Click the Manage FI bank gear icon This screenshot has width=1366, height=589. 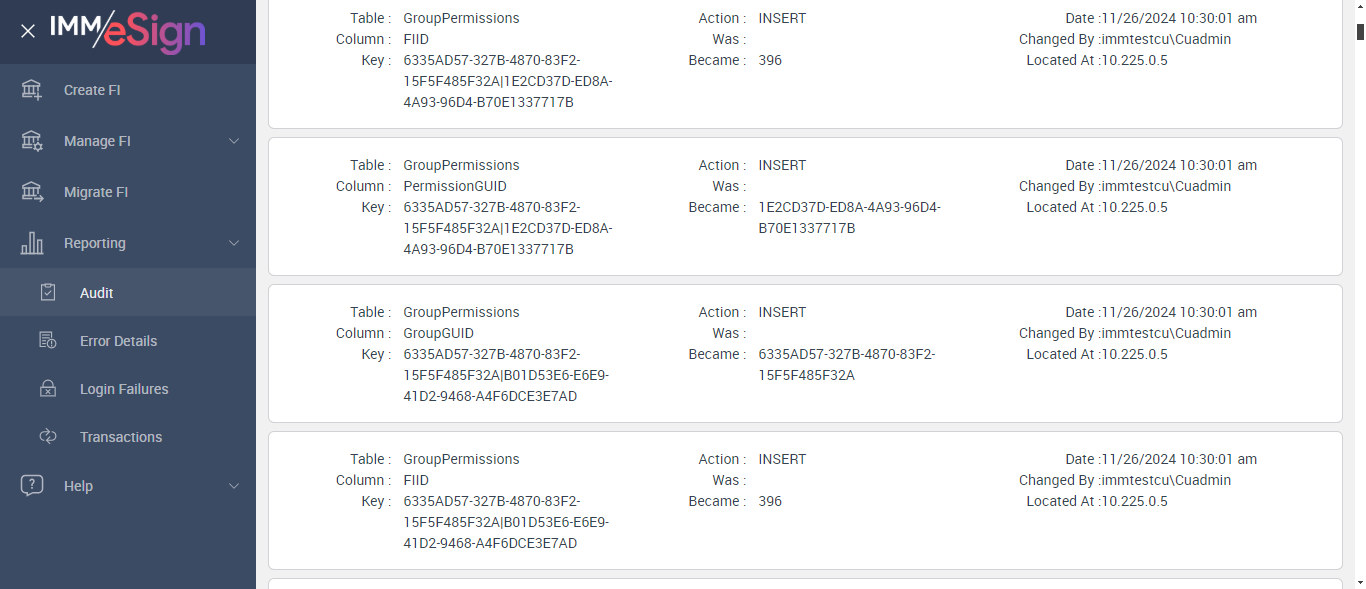coord(32,141)
